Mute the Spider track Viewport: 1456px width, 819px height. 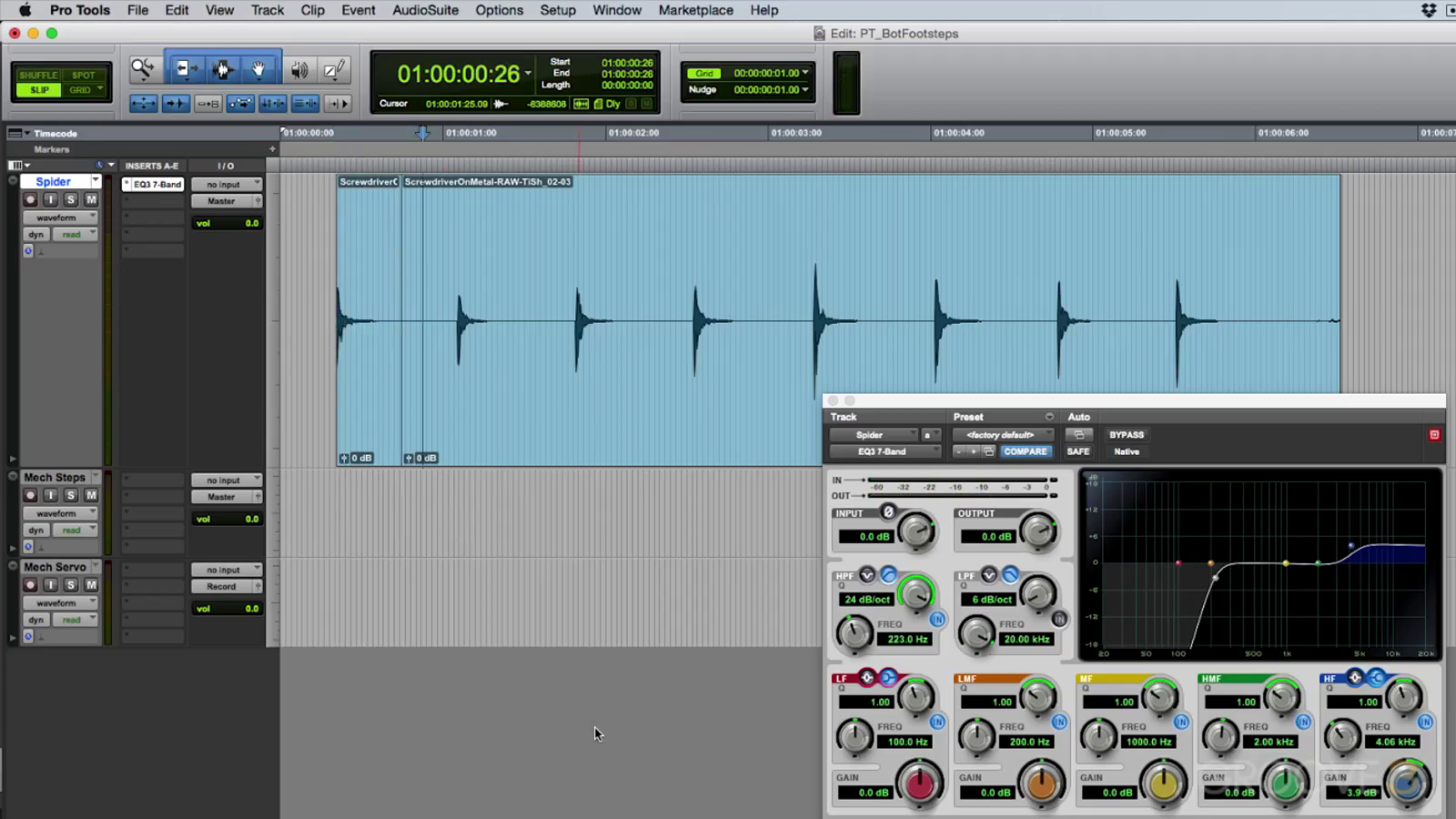(91, 199)
